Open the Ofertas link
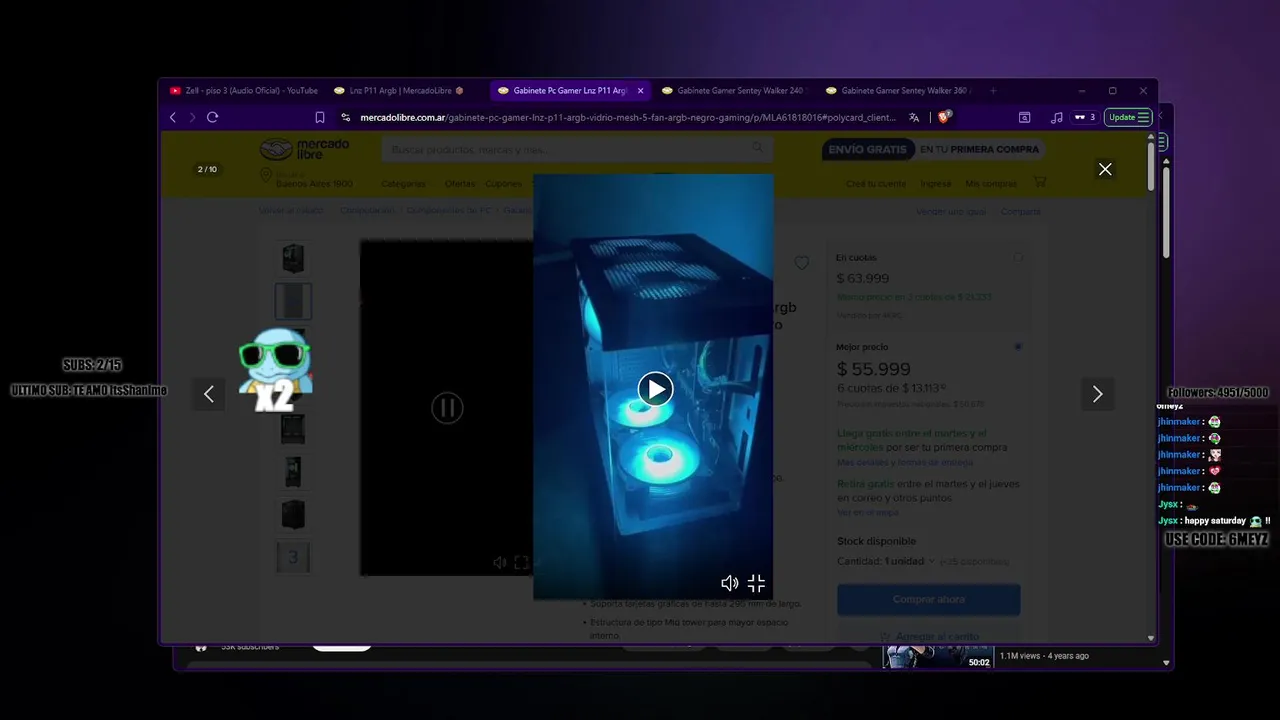 (x=460, y=184)
